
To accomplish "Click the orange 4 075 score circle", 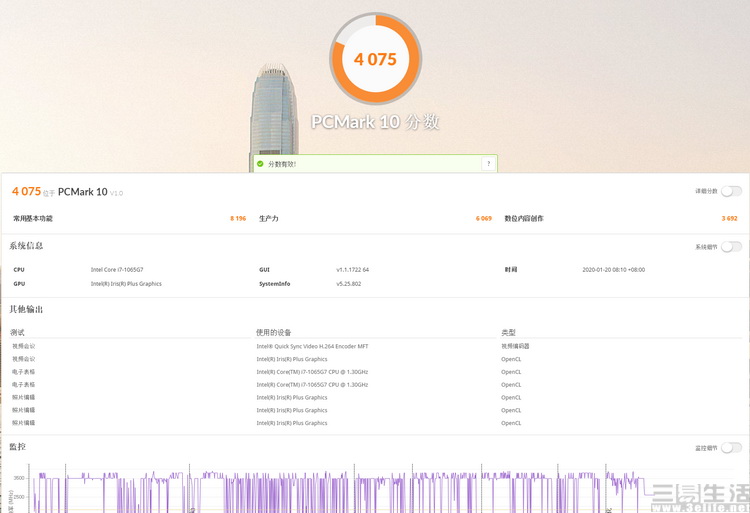I will pyautogui.click(x=375, y=59).
